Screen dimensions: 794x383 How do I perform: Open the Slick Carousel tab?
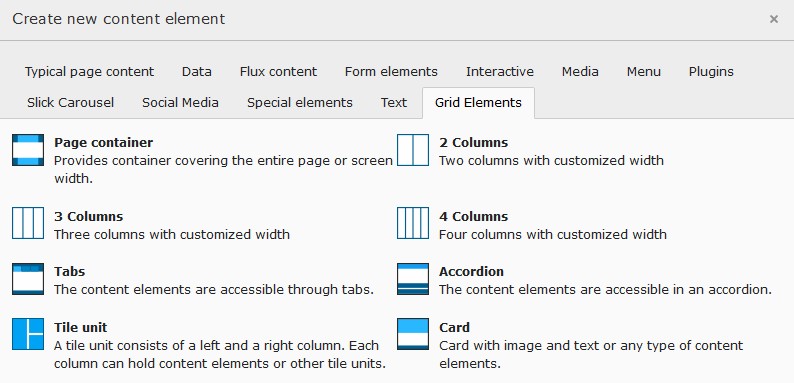(x=70, y=103)
